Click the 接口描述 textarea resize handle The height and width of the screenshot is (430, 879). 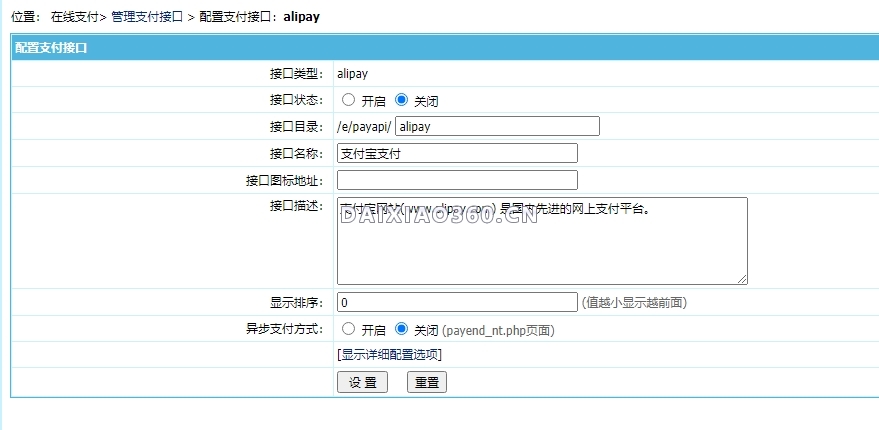[742, 279]
